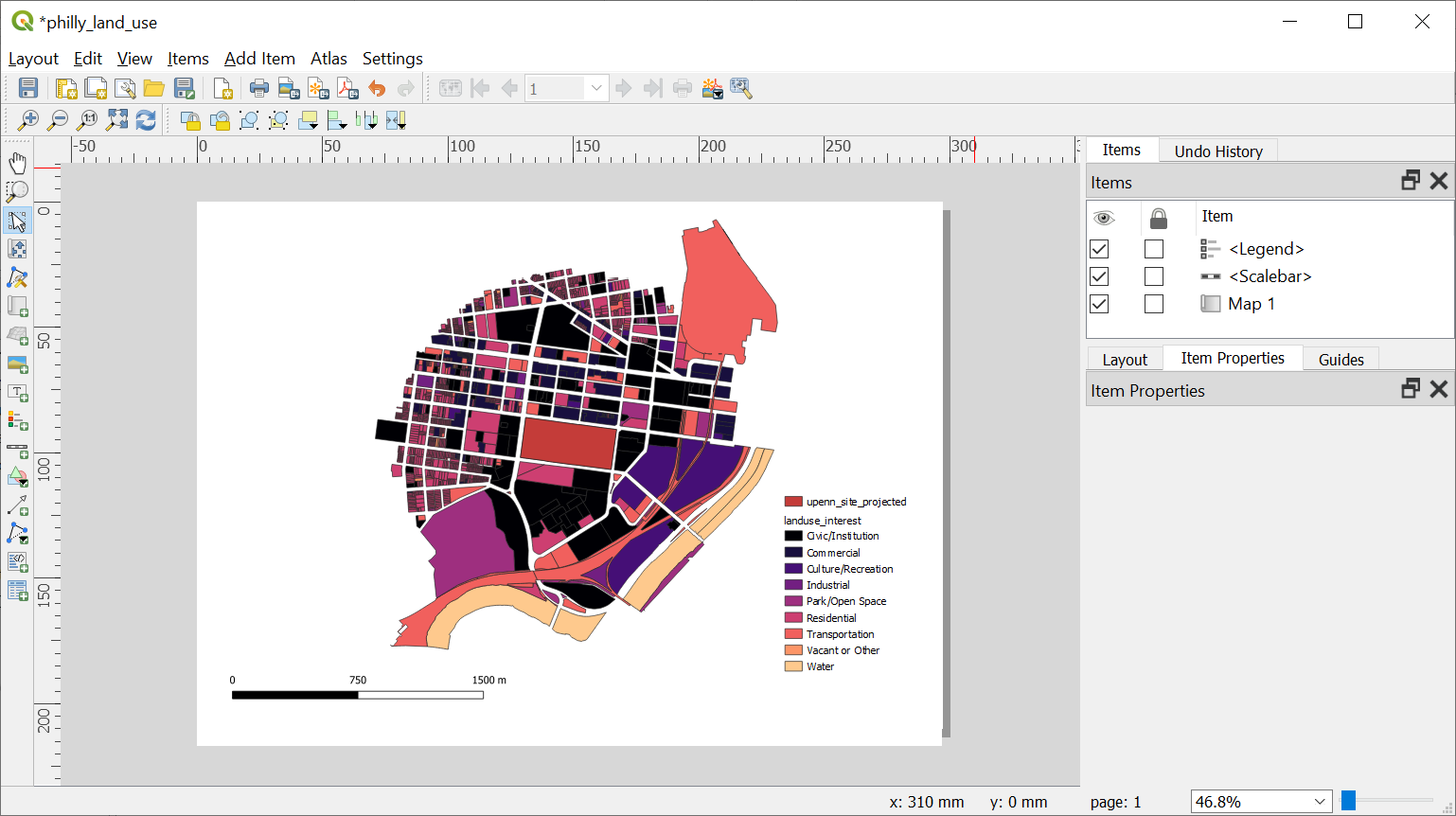The width and height of the screenshot is (1456, 816).
Task: Select the Add Label tool
Action: pyautogui.click(x=17, y=392)
